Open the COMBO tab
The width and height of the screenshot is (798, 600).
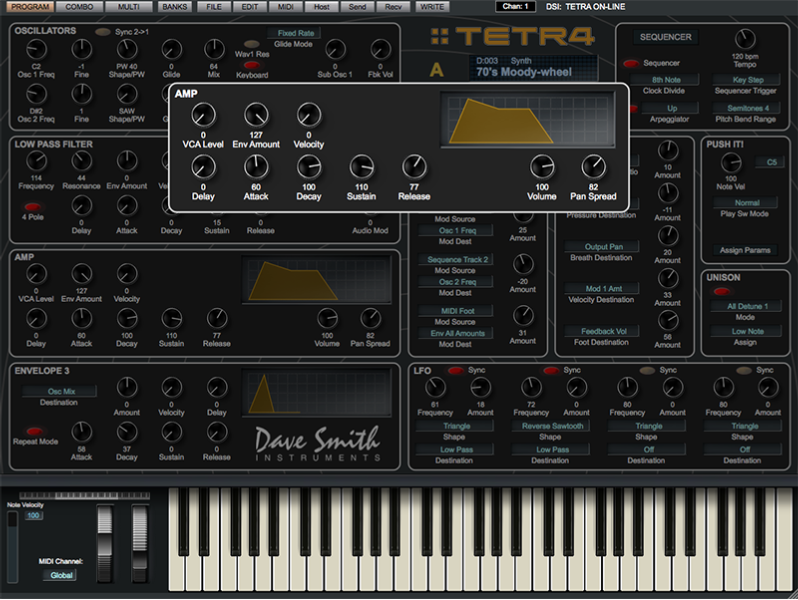pyautogui.click(x=79, y=7)
